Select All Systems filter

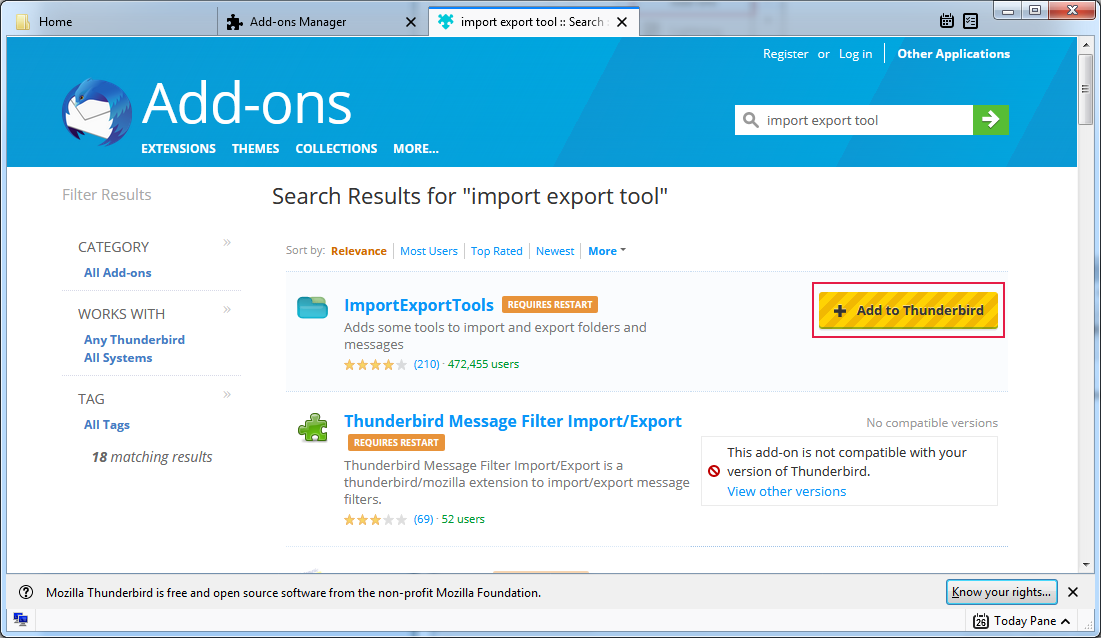pyautogui.click(x=118, y=358)
